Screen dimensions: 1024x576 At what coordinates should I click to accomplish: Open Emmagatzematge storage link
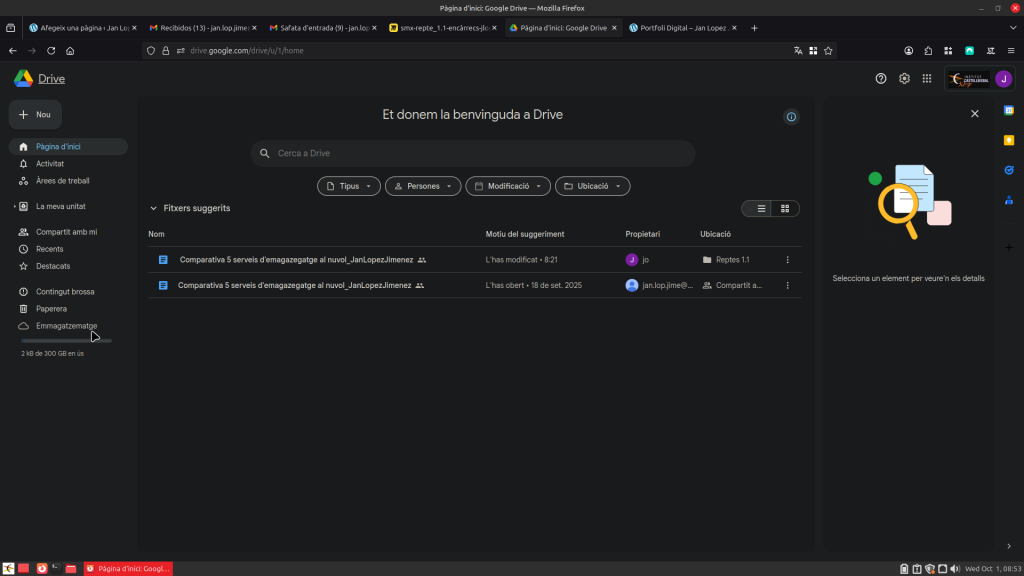coord(66,326)
